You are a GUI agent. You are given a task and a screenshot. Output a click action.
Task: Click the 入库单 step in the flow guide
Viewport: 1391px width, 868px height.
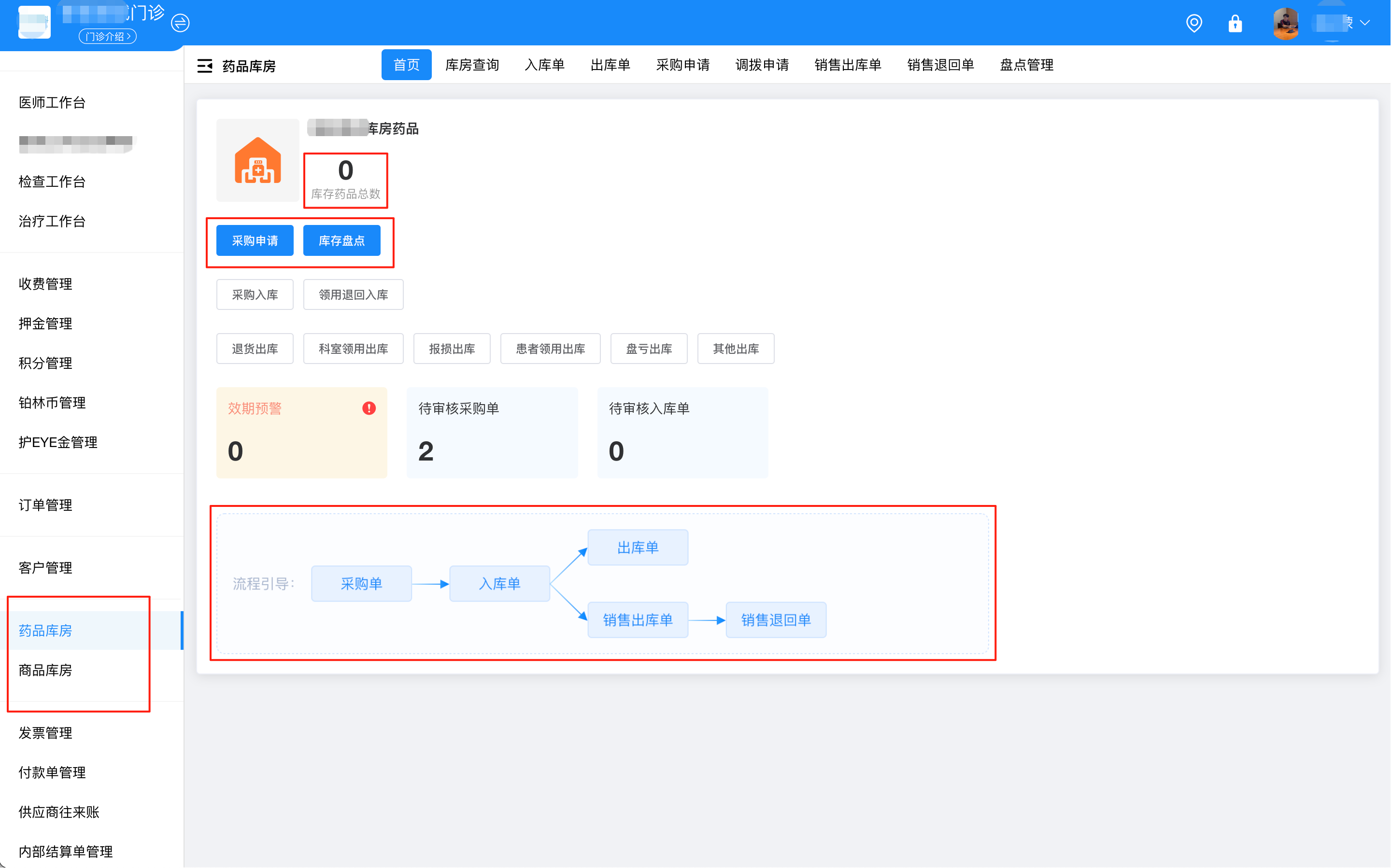coord(499,584)
